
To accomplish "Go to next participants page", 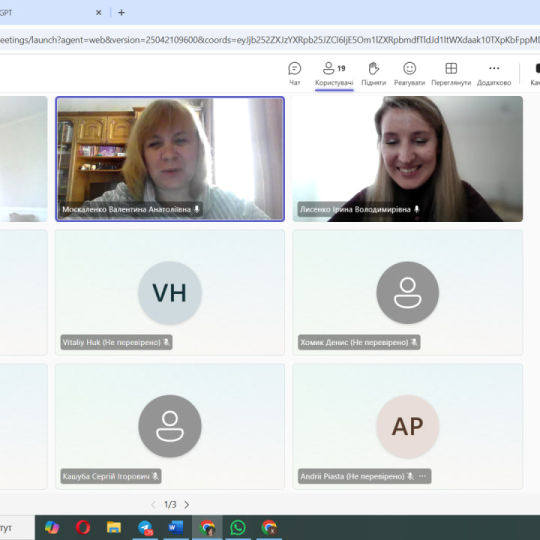I will (187, 505).
